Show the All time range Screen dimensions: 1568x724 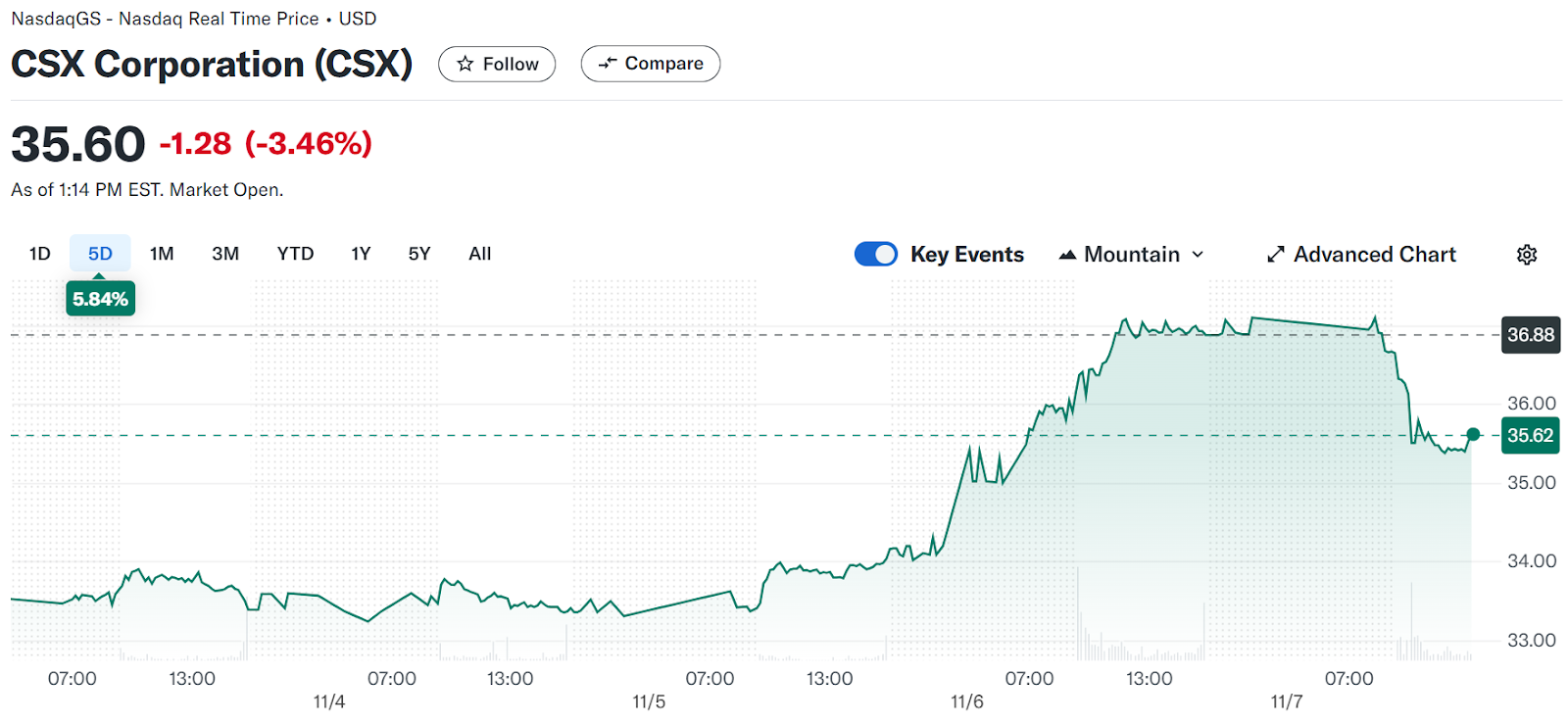[480, 254]
